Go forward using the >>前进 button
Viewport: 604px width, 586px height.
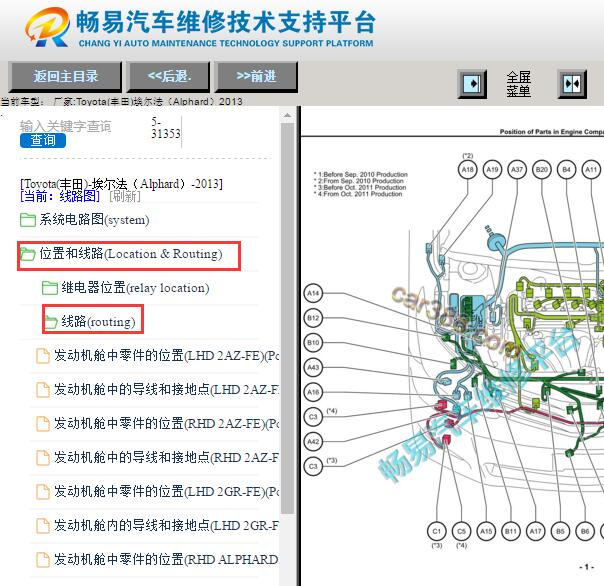[x=257, y=76]
